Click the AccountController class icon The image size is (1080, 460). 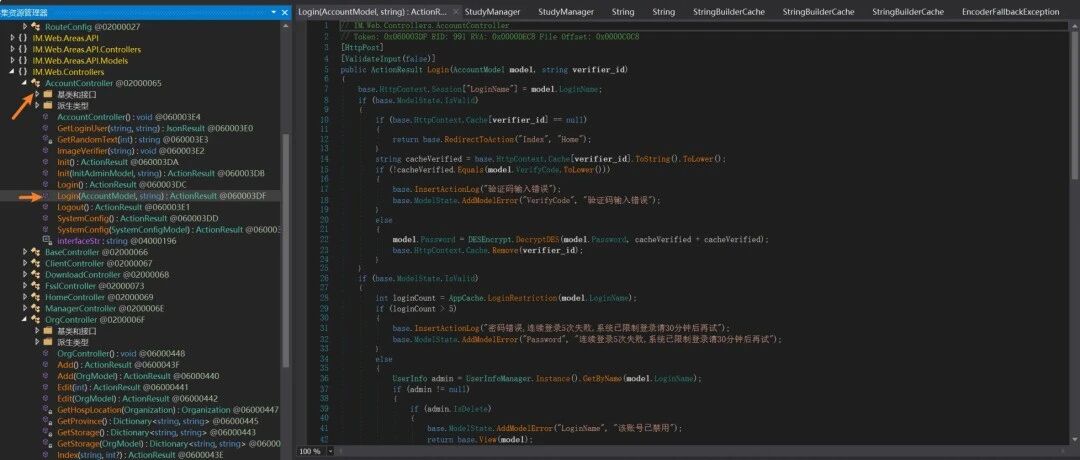(x=36, y=83)
